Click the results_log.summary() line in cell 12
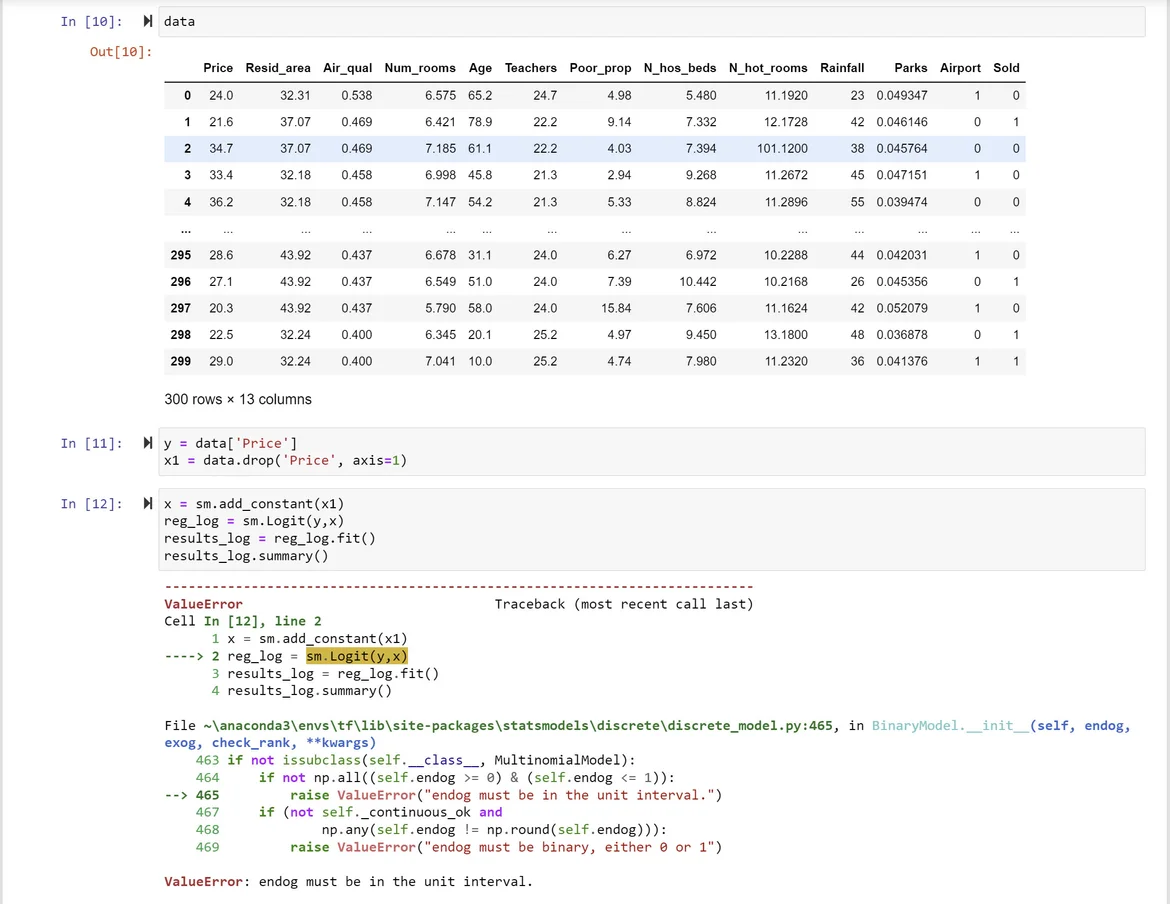Screen dimensions: 1170x904 [245, 555]
